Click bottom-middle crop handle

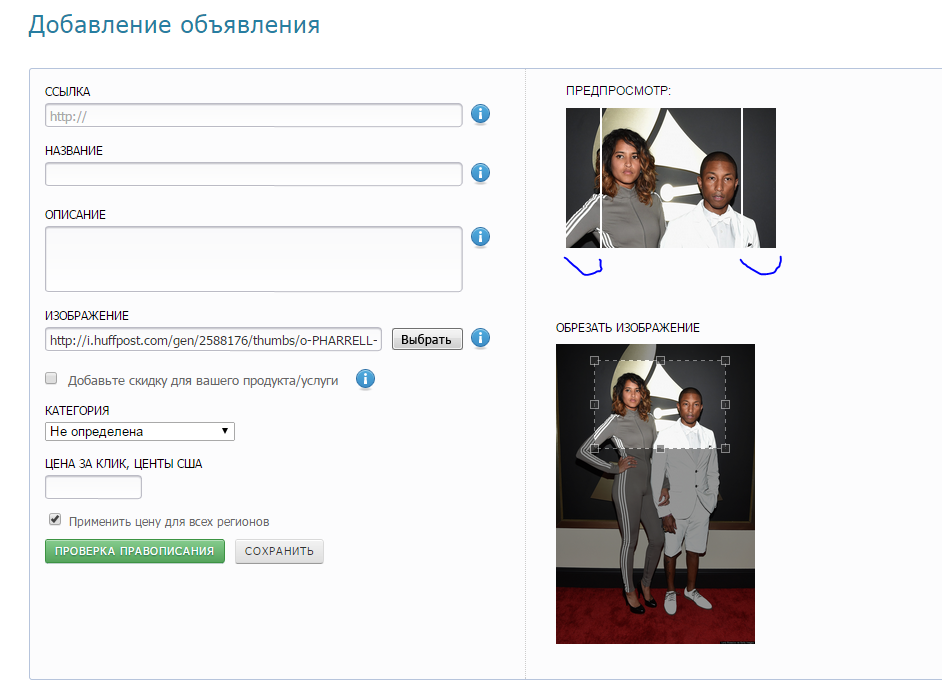[x=660, y=448]
